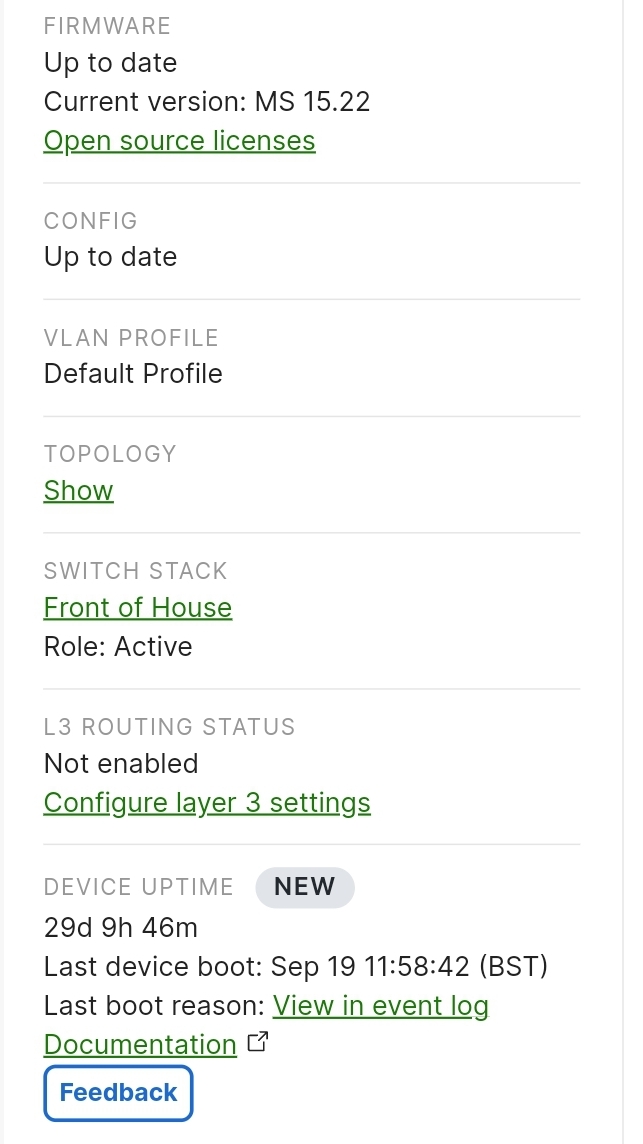Open the Open source licenses page
This screenshot has width=643, height=1144.
point(179,140)
